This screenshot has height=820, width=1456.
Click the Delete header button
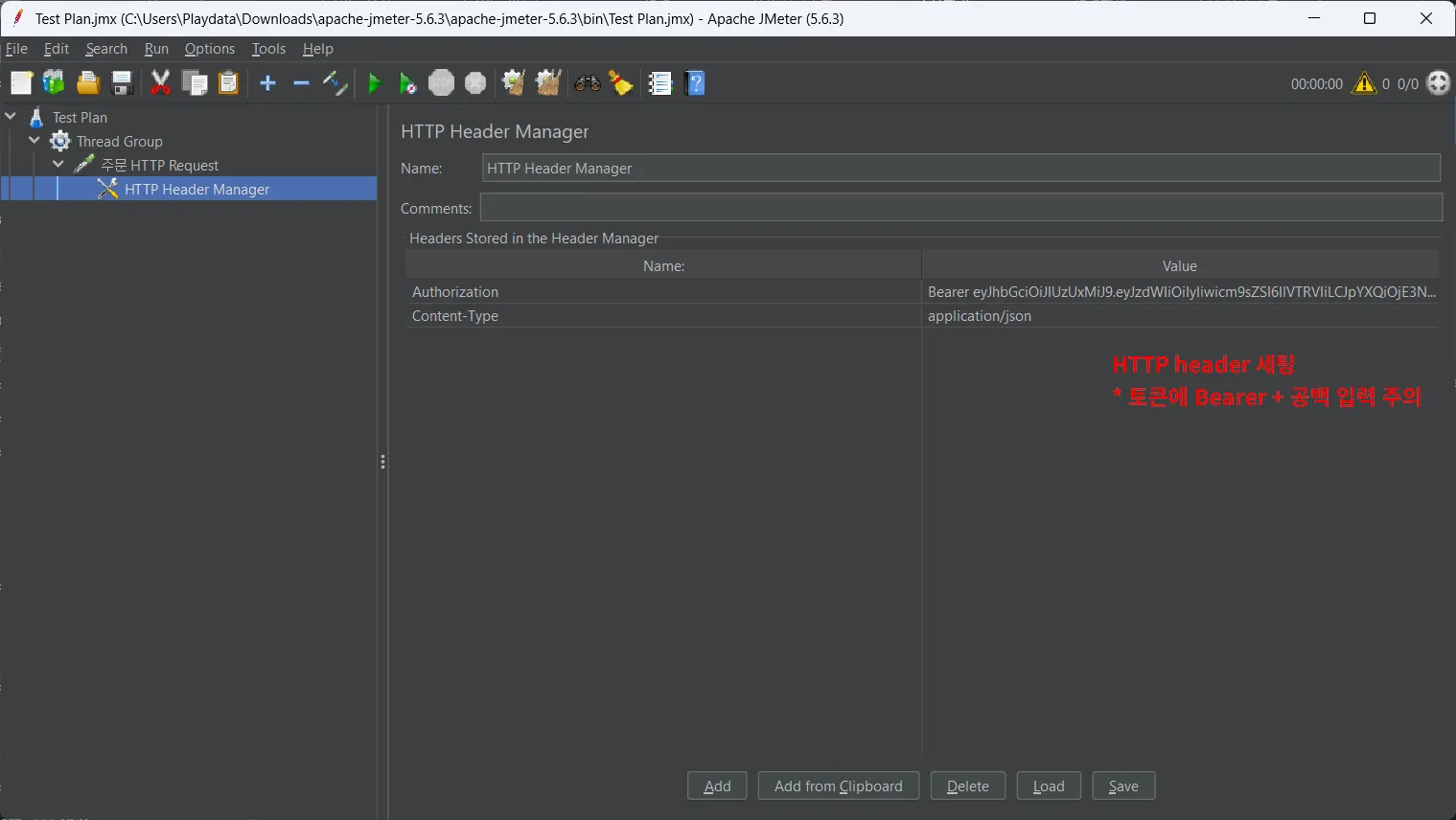[x=968, y=786]
